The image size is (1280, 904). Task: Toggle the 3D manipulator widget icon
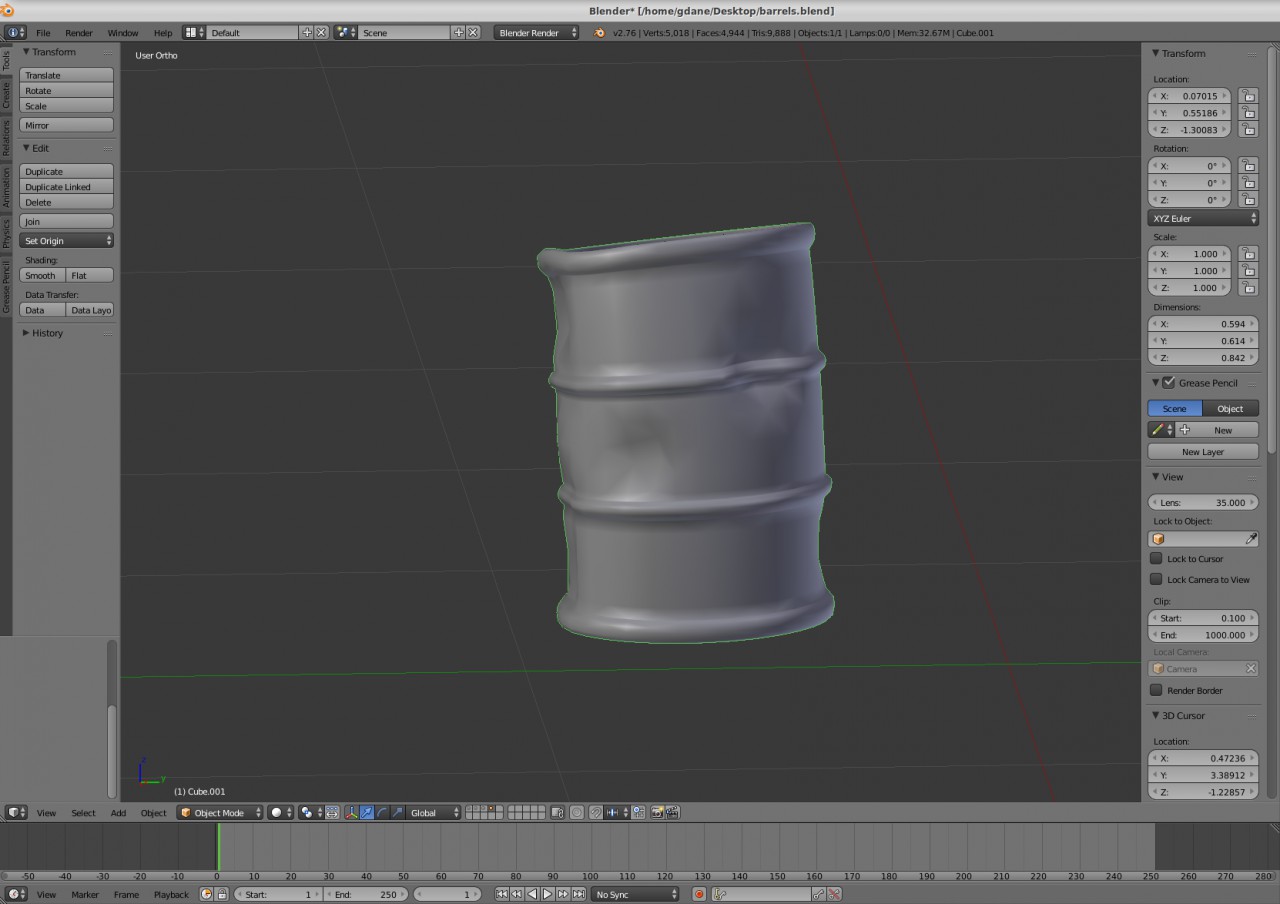(x=351, y=813)
